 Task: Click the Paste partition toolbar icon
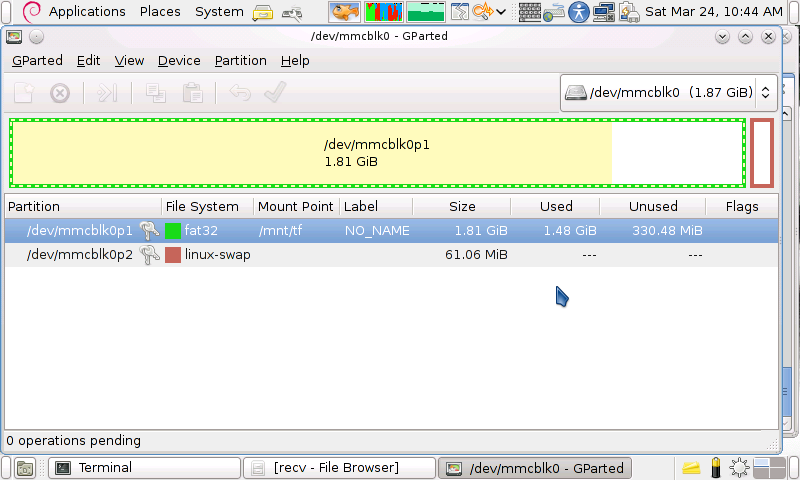[193, 93]
